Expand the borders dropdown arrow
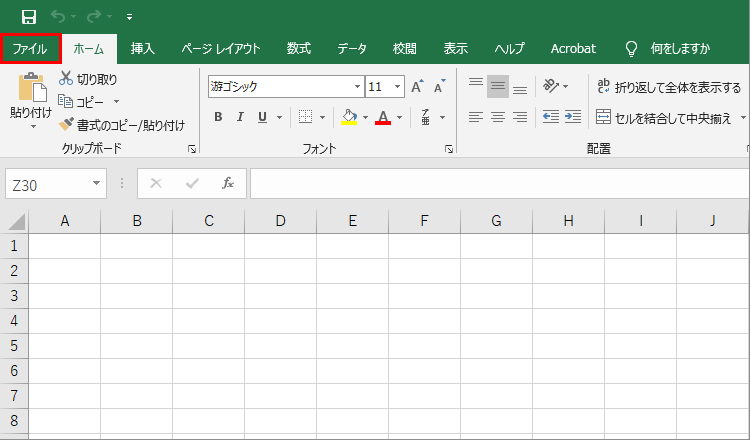This screenshot has width=750, height=440. point(322,117)
